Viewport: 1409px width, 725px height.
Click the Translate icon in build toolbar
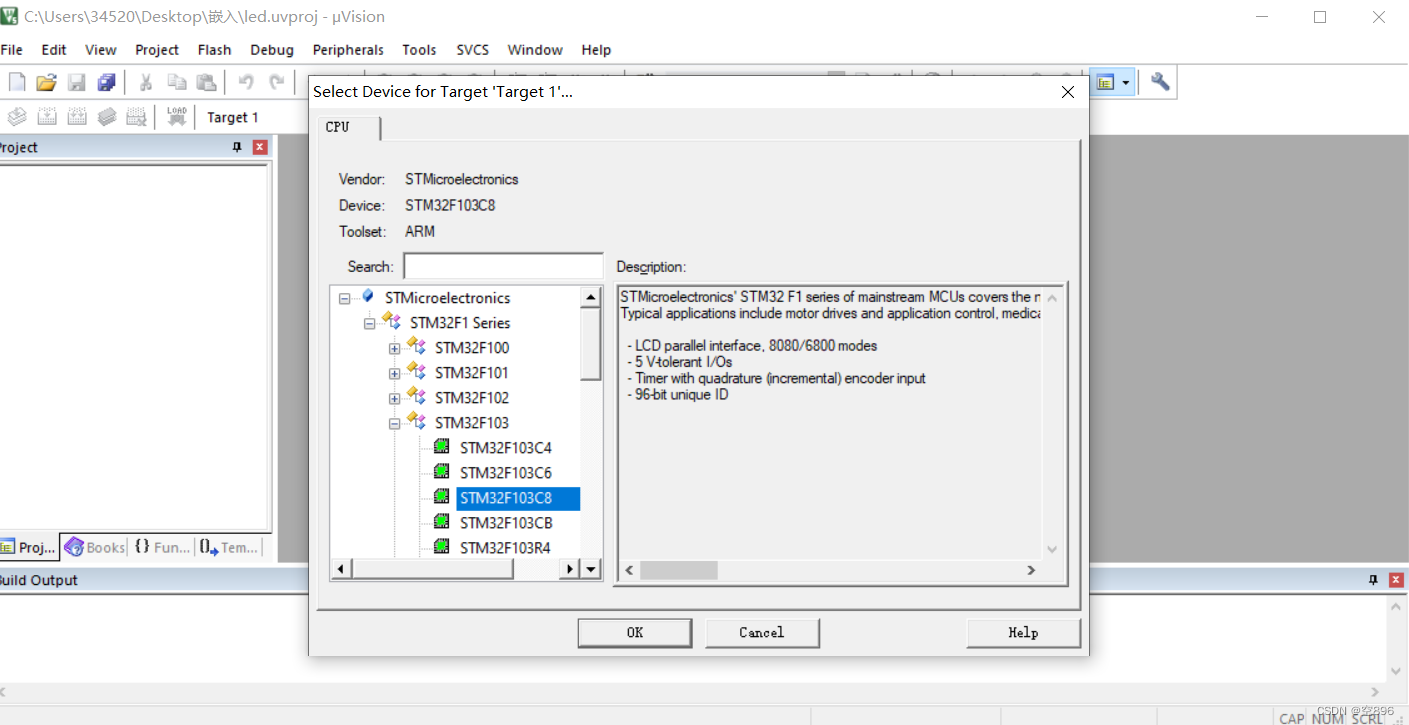[x=17, y=117]
